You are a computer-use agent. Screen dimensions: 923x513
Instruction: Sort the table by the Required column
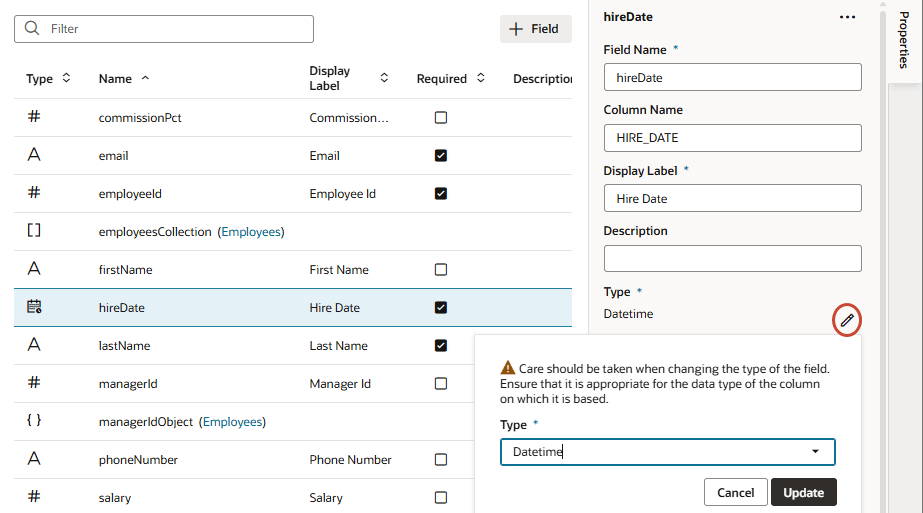(480, 78)
